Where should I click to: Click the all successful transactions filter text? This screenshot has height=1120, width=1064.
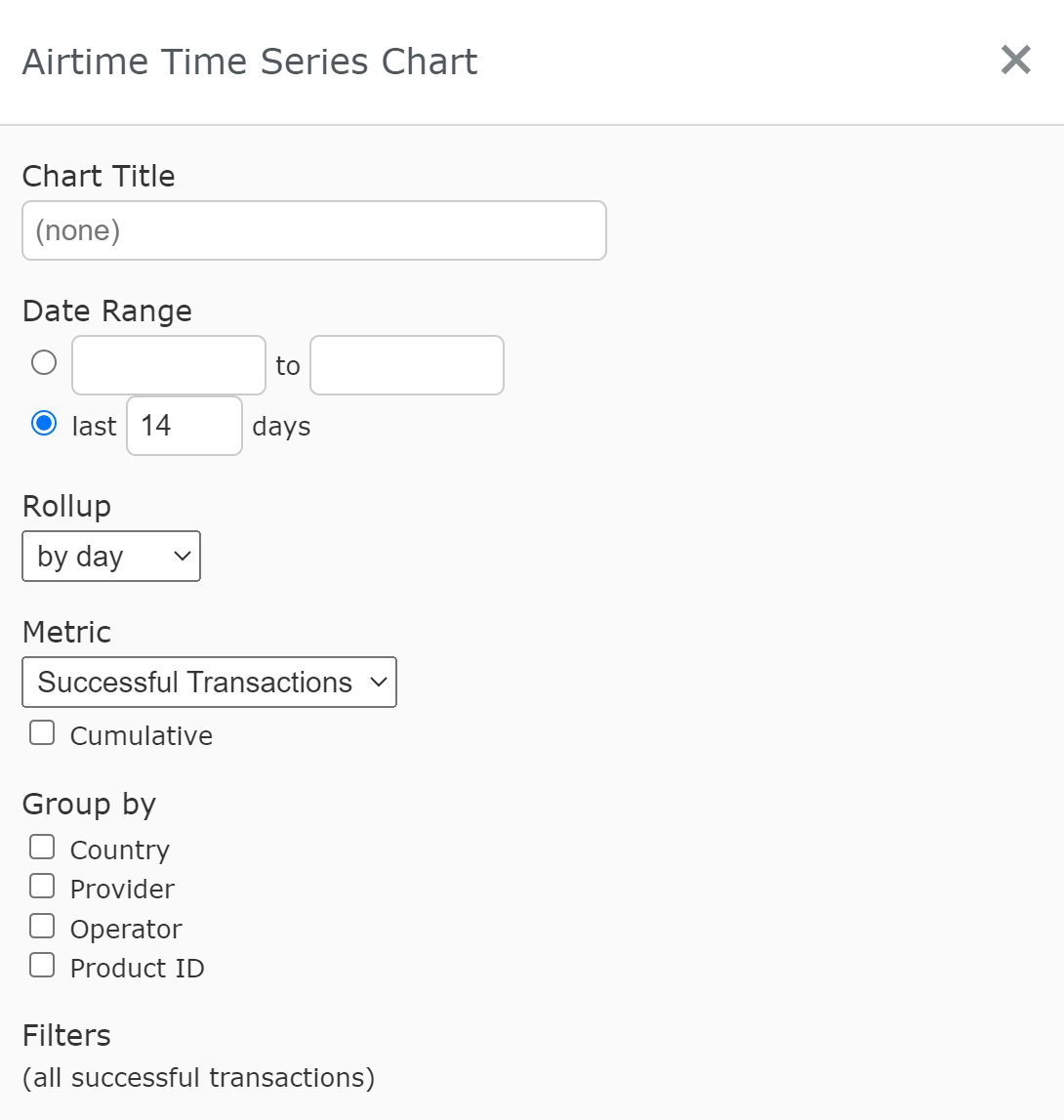pos(198,1078)
